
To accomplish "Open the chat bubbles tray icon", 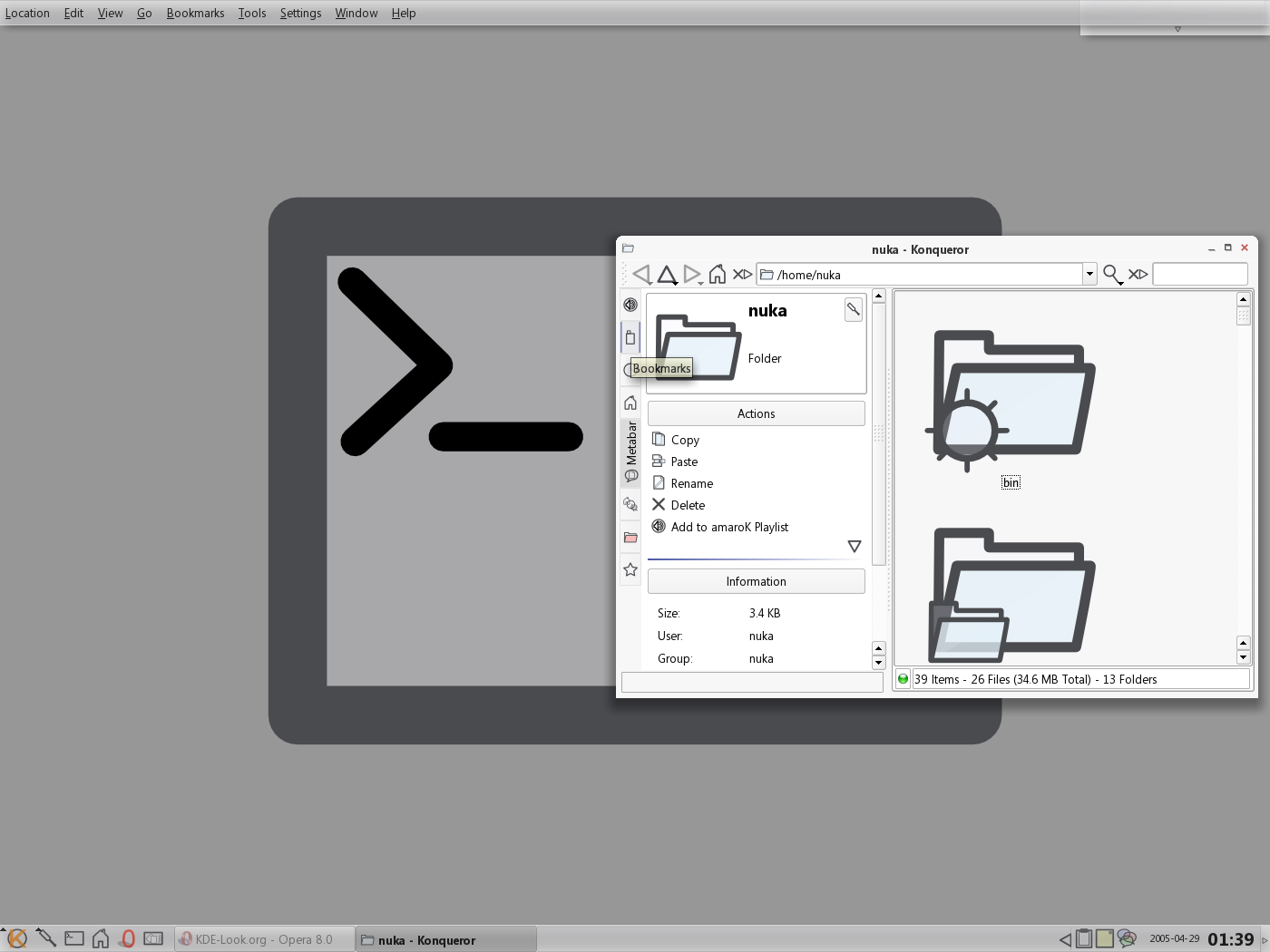I will [1127, 938].
